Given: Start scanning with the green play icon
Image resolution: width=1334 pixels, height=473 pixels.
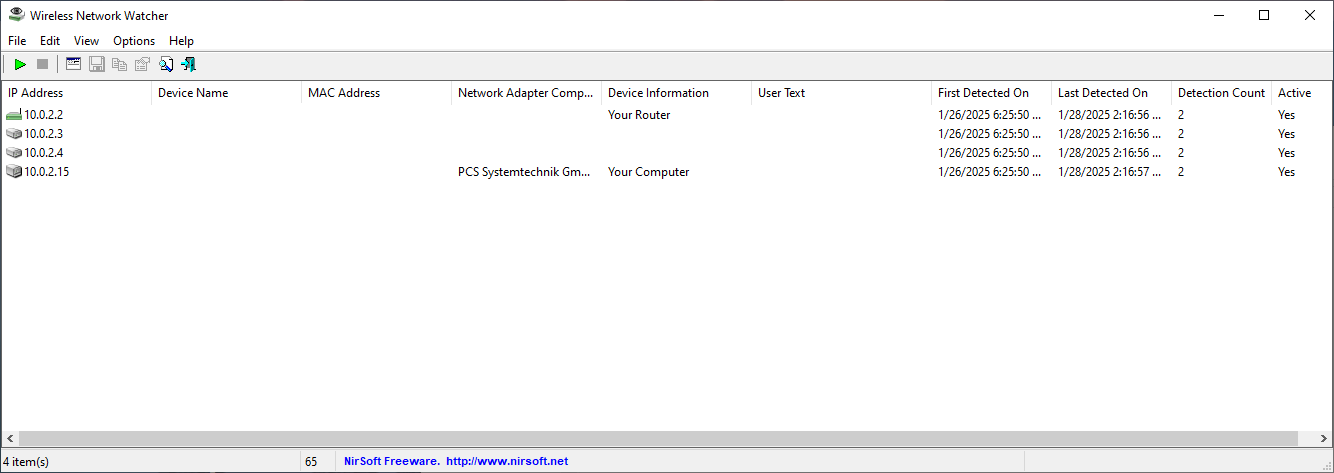Looking at the screenshot, I should (20, 65).
